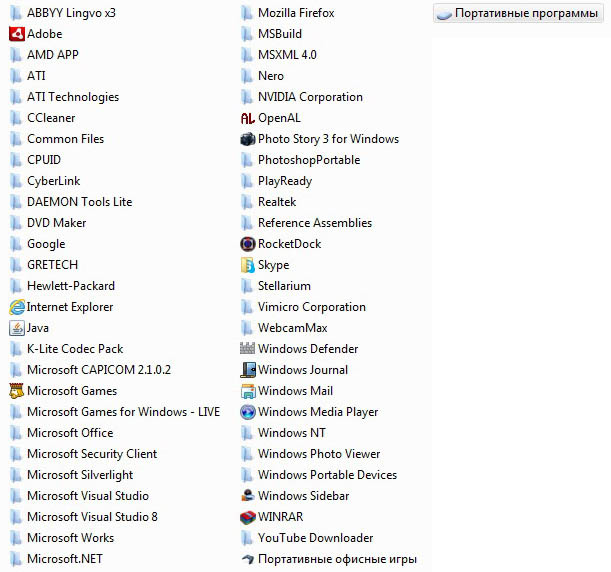Select the Microsoft Silverlight folder name
Image resolution: width=611 pixels, height=572 pixels.
click(x=80, y=475)
